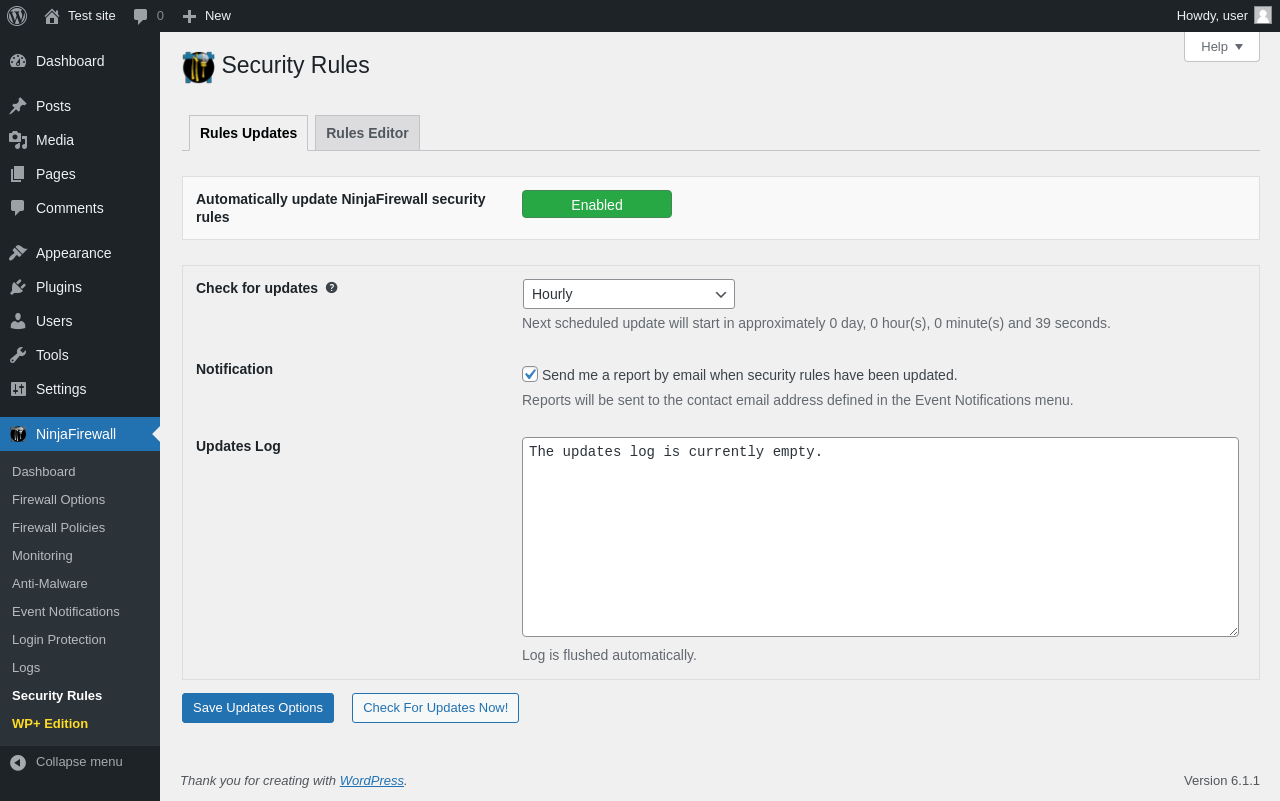This screenshot has height=801, width=1280.
Task: Open Firewall Policies submenu item
Action: (58, 527)
